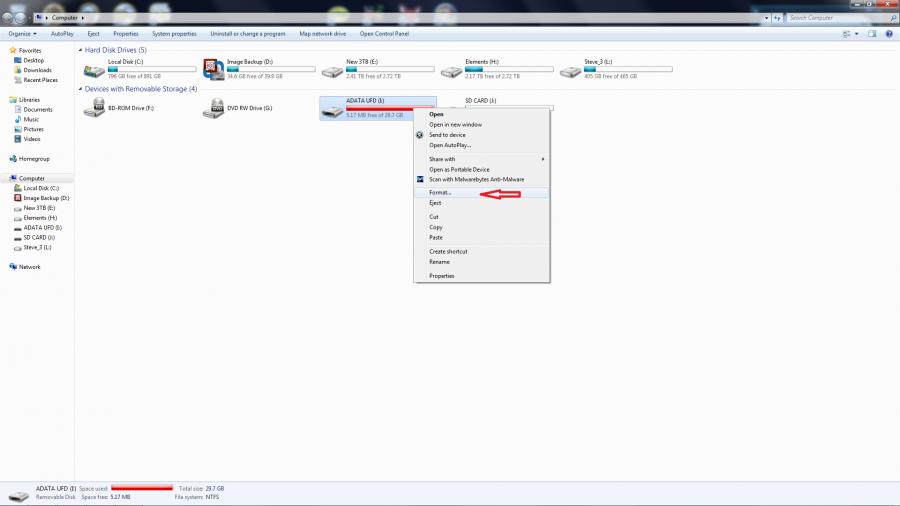Select the DVD RW Drive (G:) icon
The height and width of the screenshot is (506, 900).
click(x=214, y=108)
